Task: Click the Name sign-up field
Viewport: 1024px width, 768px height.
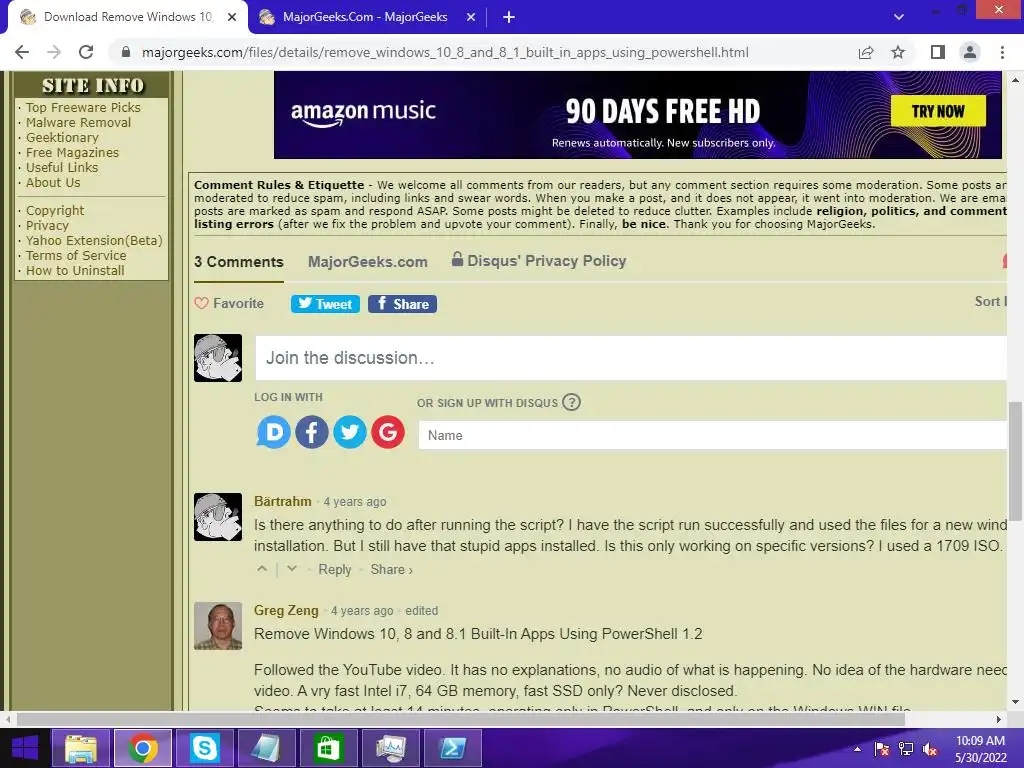Action: [x=712, y=435]
